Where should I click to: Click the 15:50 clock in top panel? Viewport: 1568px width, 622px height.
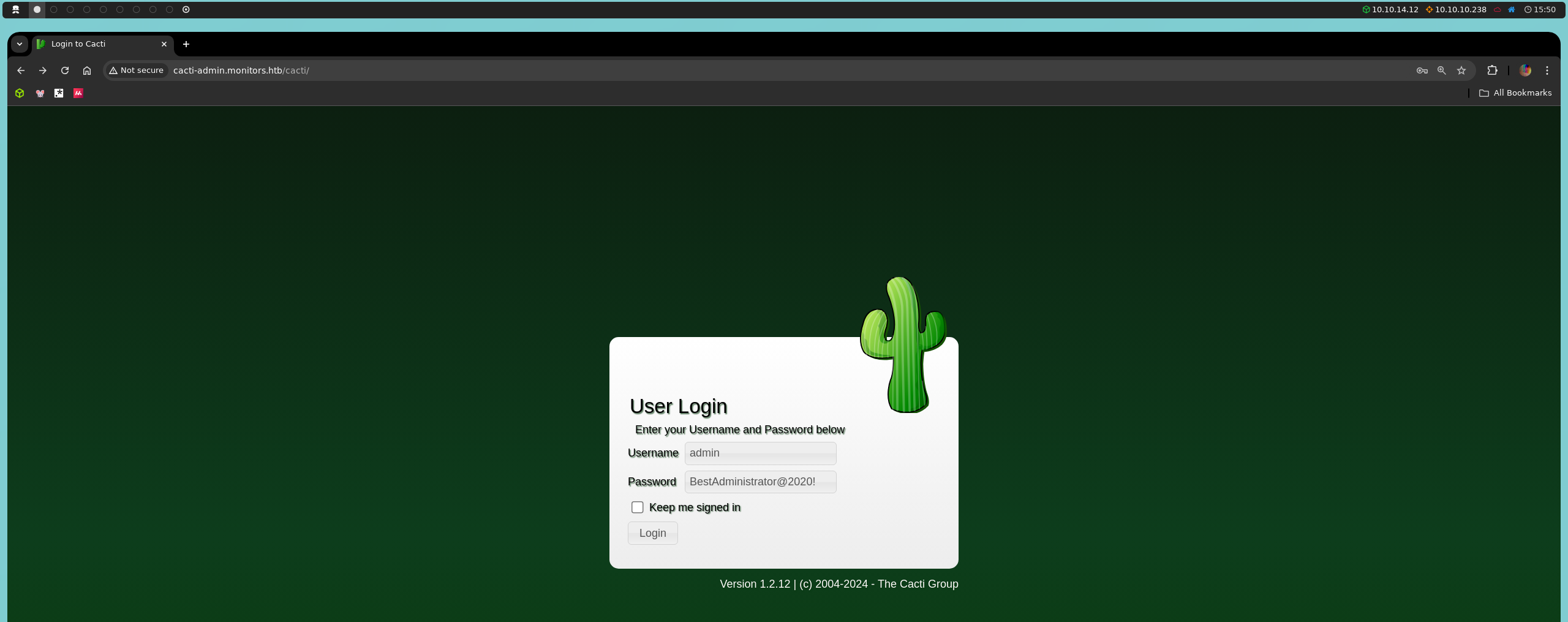click(x=1540, y=9)
